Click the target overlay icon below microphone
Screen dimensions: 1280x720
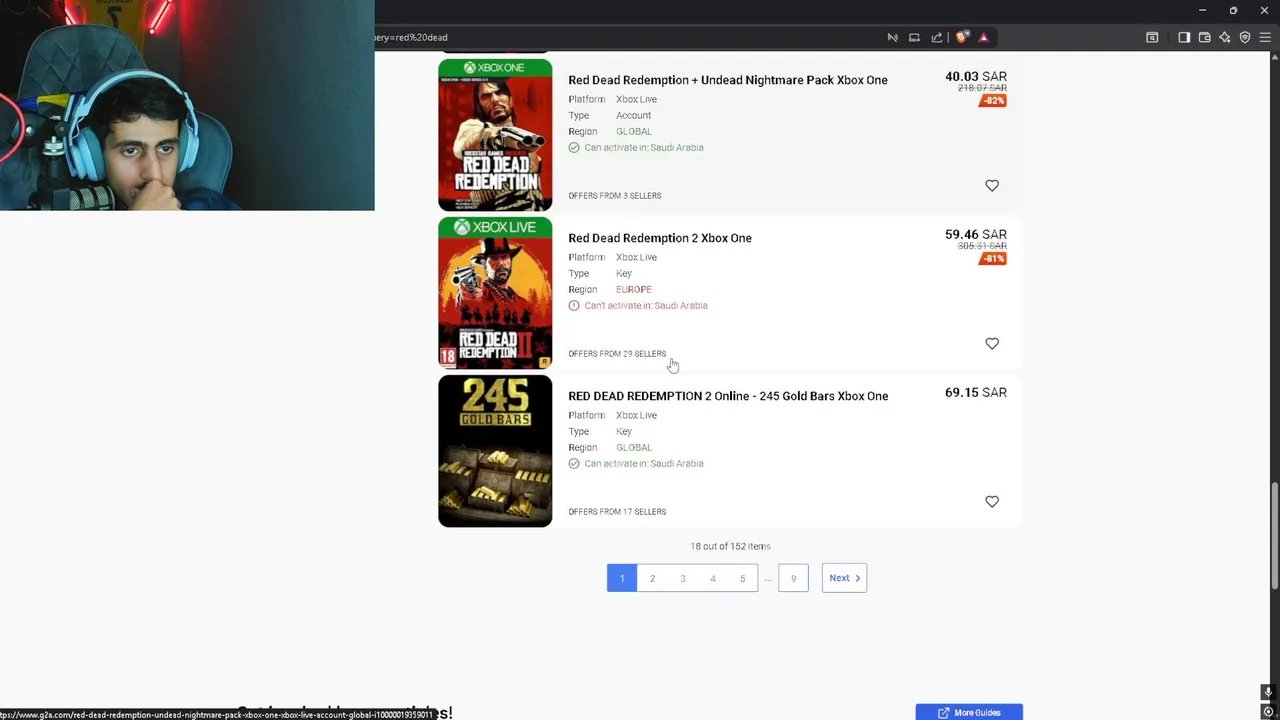(1268, 711)
